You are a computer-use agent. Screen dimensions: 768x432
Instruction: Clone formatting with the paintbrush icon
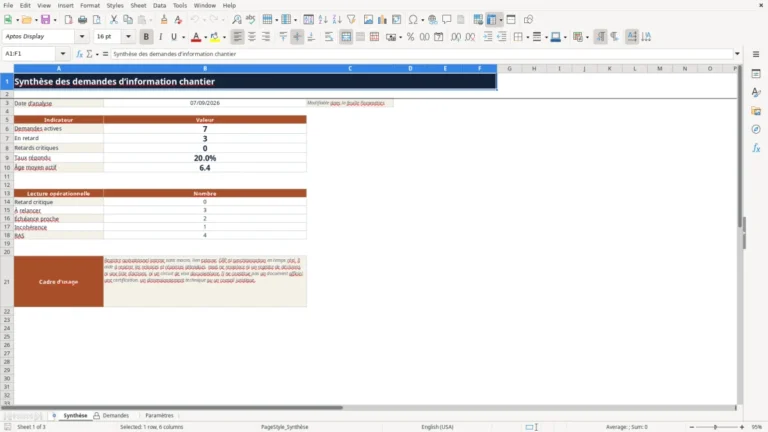[x=164, y=20]
